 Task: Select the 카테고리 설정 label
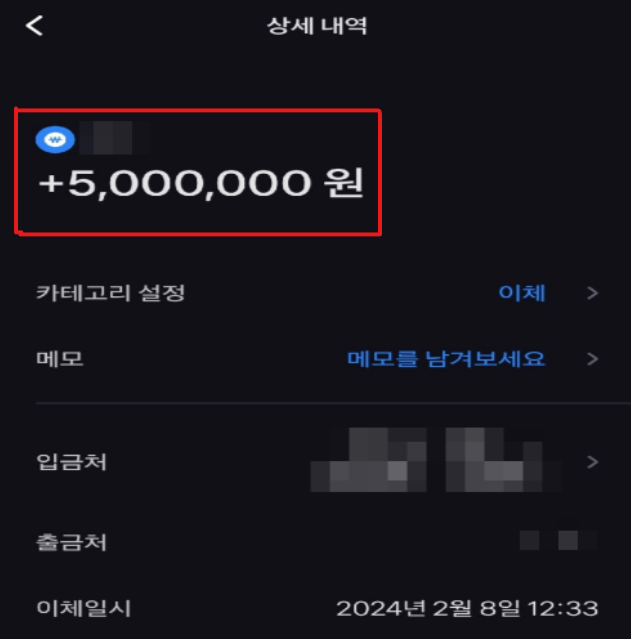[x=111, y=293]
